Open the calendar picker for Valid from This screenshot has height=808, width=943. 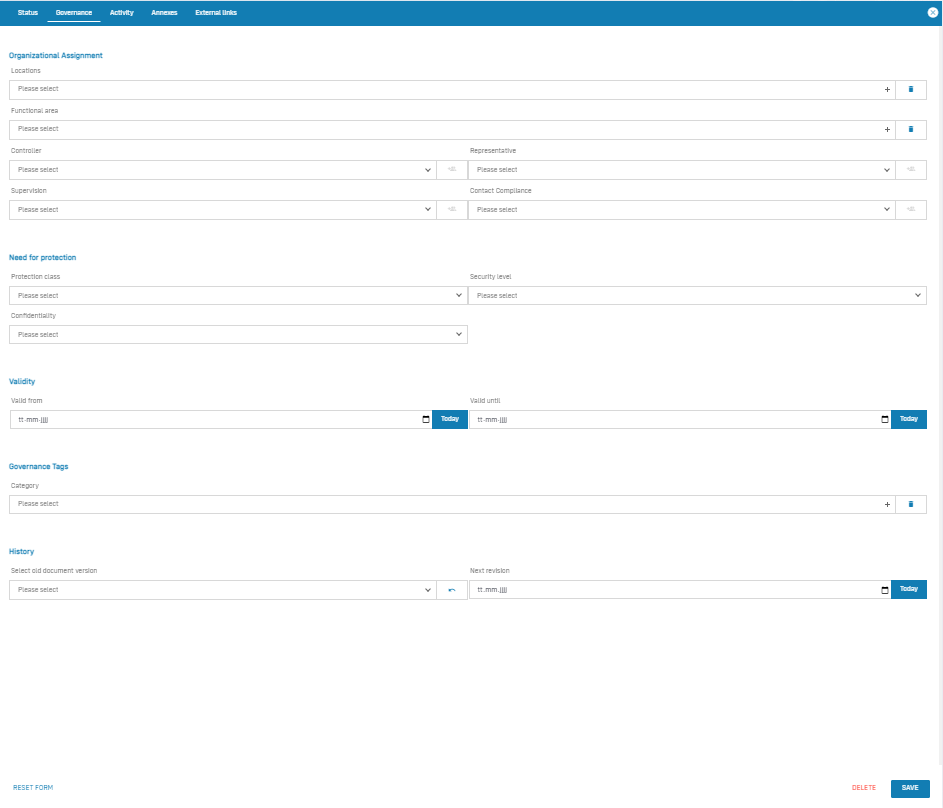tap(426, 420)
